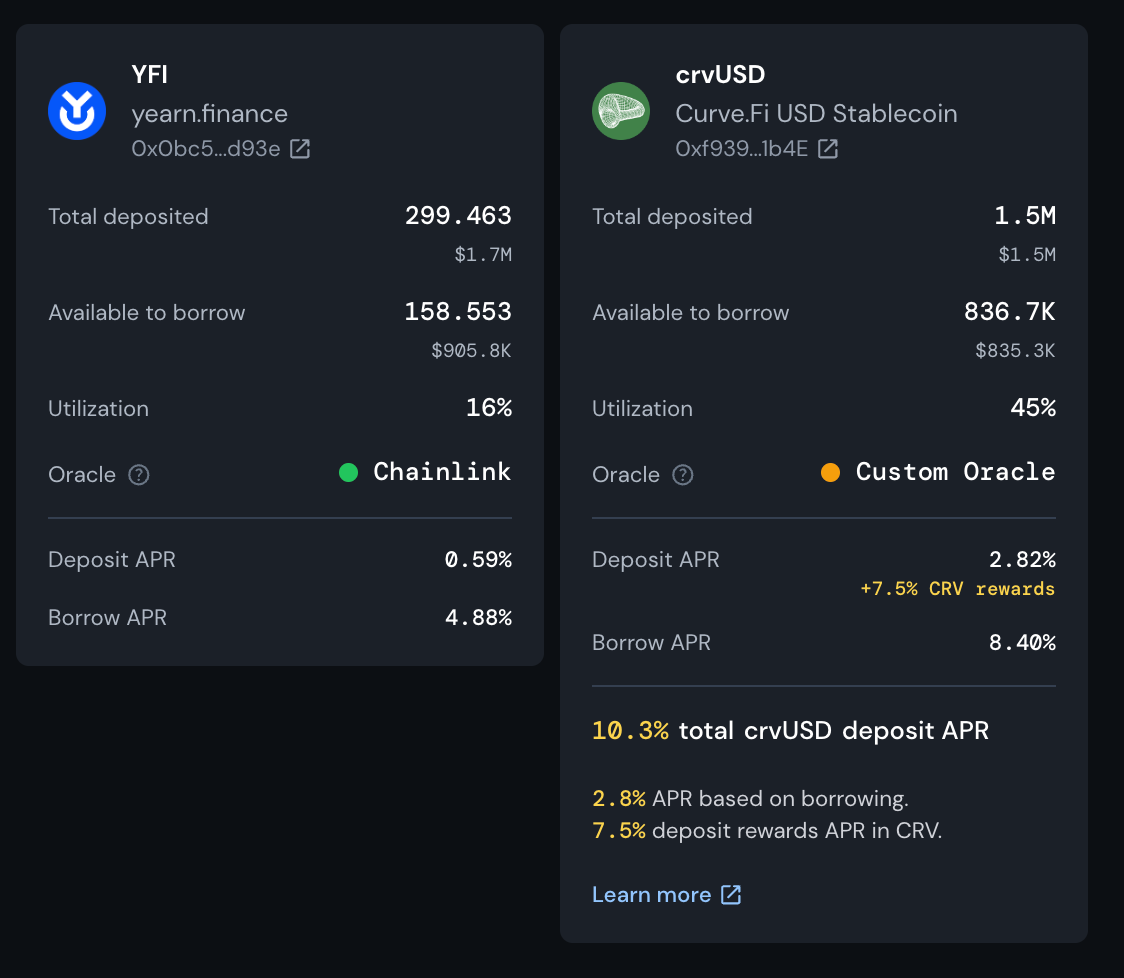Image resolution: width=1124 pixels, height=978 pixels.
Task: Open the crvUSD contract address external link icon
Action: pos(828,149)
